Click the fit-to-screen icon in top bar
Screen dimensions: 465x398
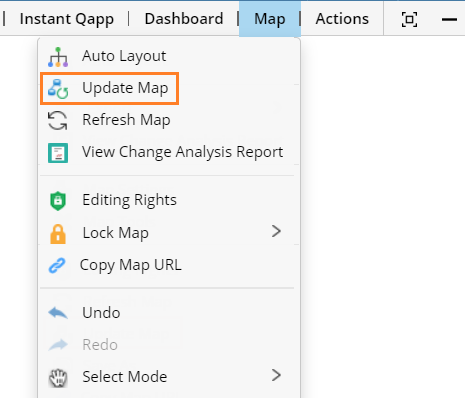click(x=409, y=19)
